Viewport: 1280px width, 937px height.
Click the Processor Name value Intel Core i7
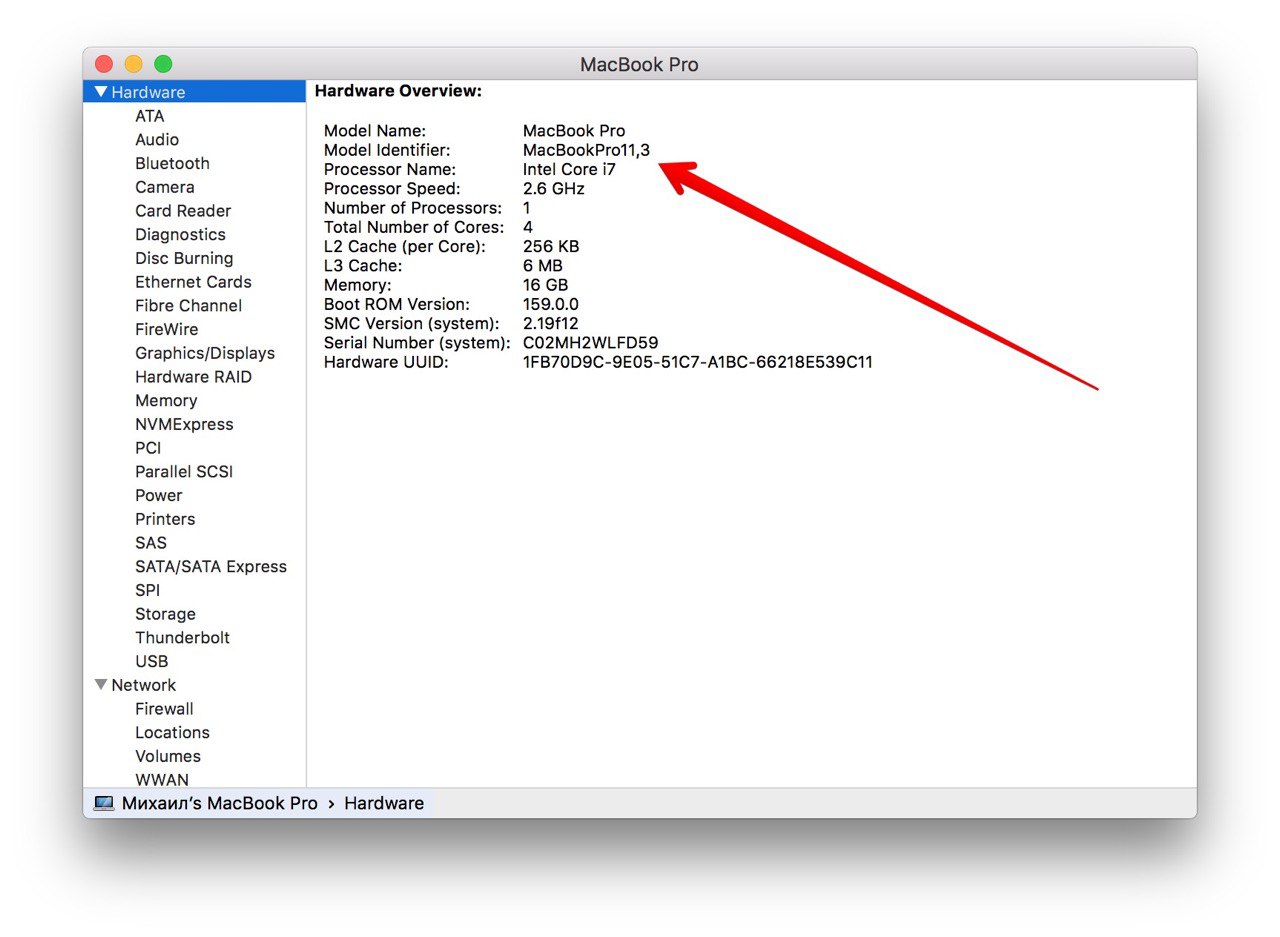(x=569, y=169)
